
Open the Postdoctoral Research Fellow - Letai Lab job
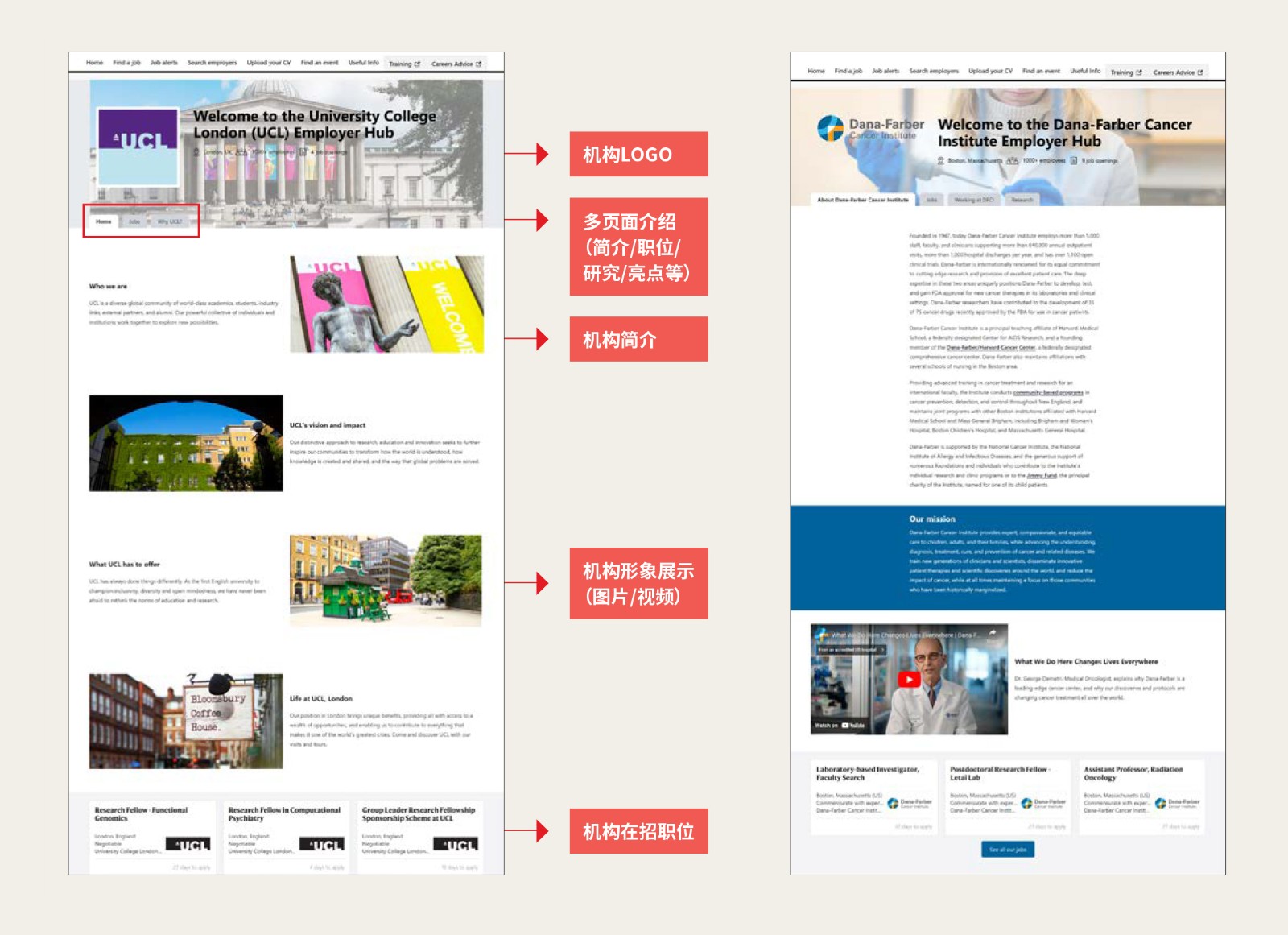tap(999, 773)
